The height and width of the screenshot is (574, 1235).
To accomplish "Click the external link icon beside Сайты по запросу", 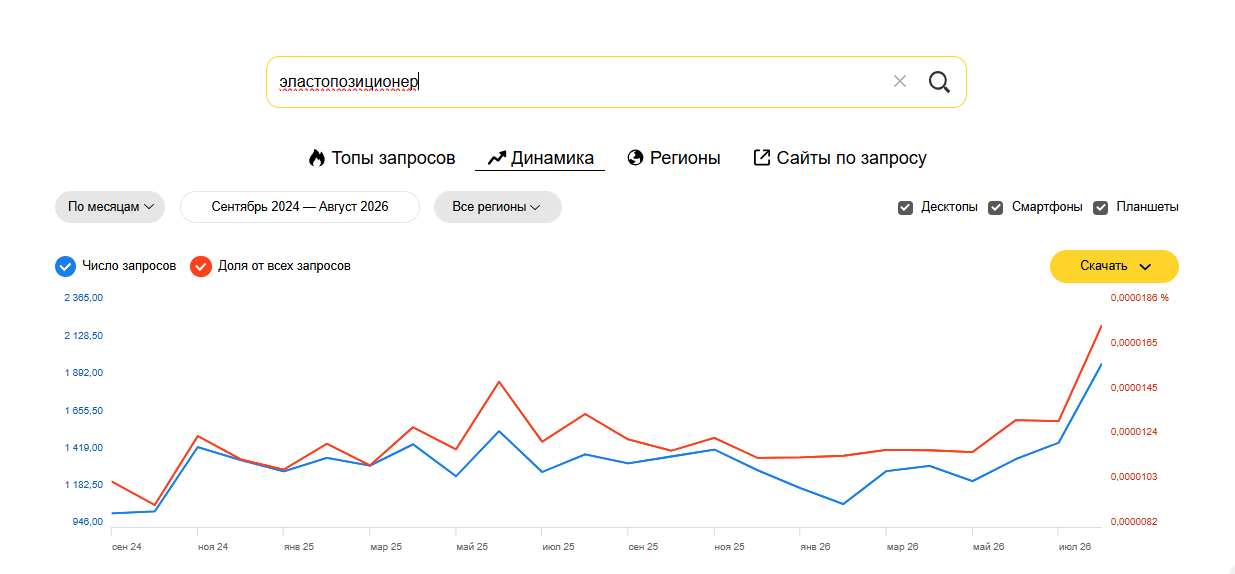I will click(761, 157).
